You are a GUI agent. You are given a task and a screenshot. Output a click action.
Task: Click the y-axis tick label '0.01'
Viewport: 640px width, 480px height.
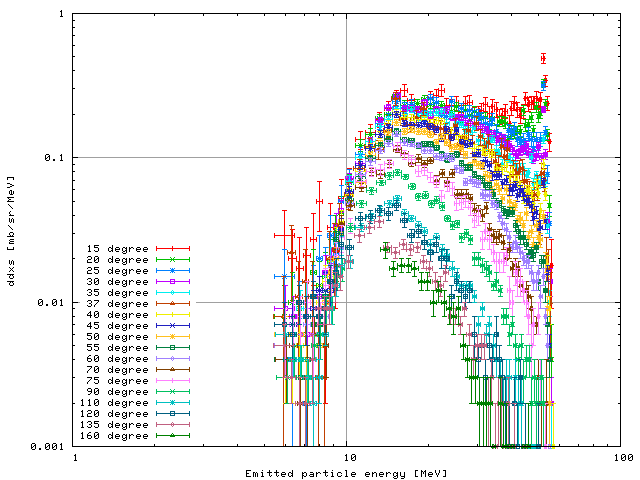52,302
